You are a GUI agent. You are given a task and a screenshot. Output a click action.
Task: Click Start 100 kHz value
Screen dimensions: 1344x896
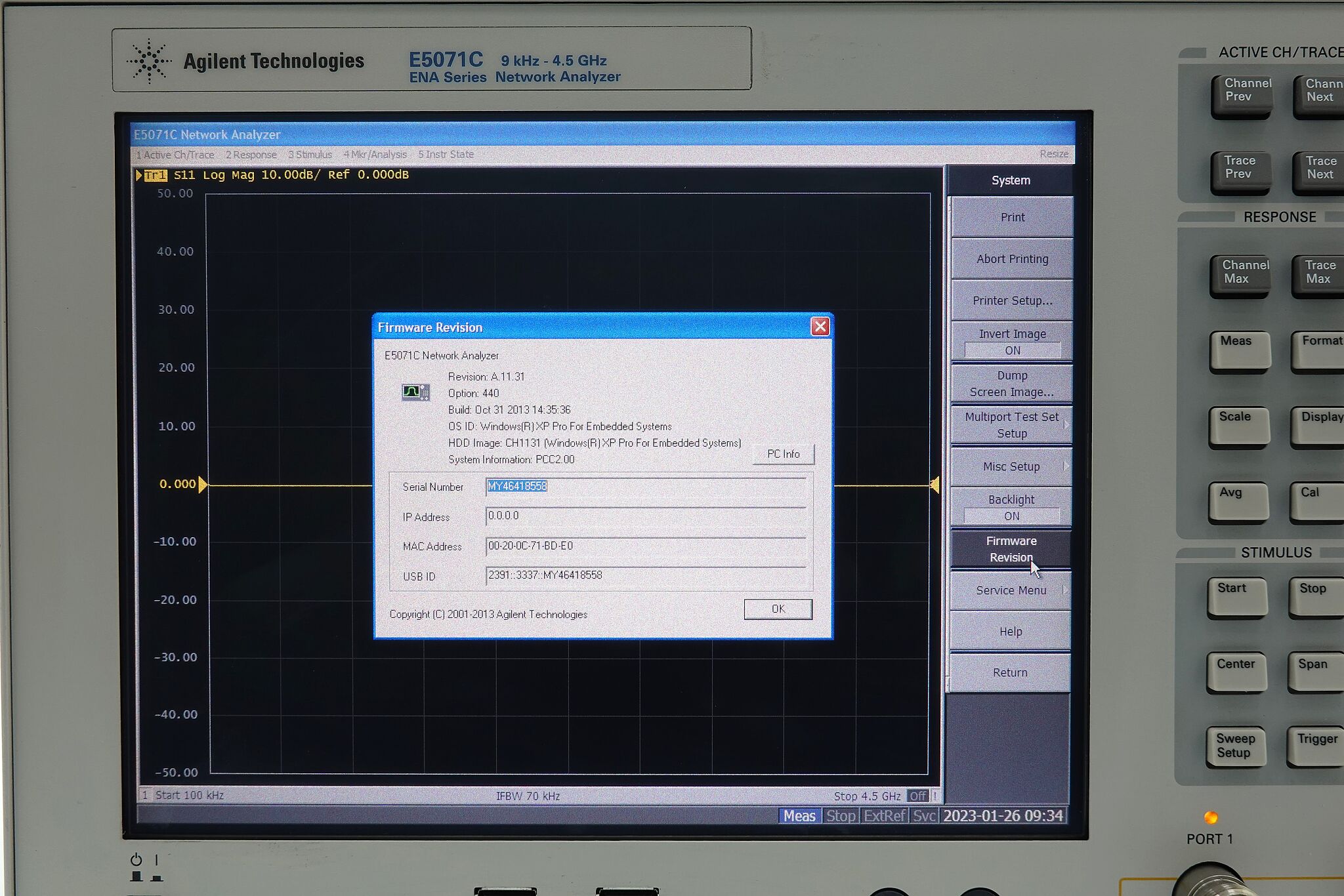click(x=190, y=795)
